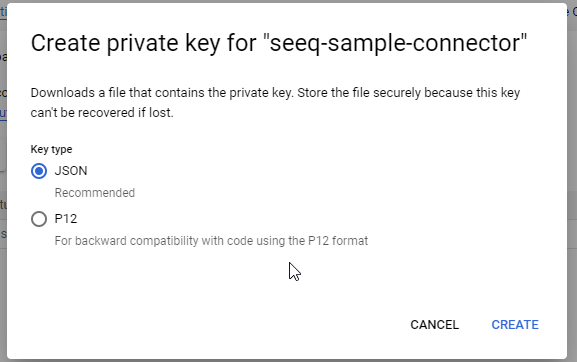577x362 pixels.
Task: Click the Recommended hint under JSON
Action: [95, 193]
